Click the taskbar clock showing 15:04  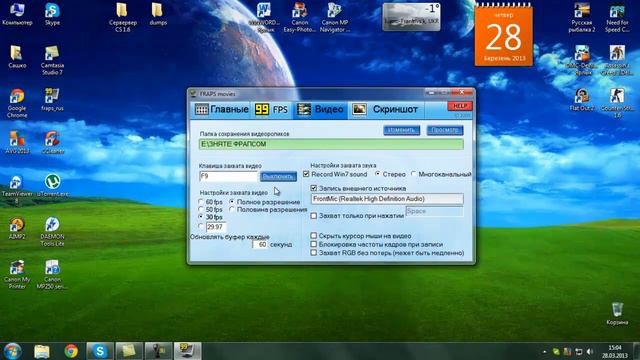[x=615, y=351]
